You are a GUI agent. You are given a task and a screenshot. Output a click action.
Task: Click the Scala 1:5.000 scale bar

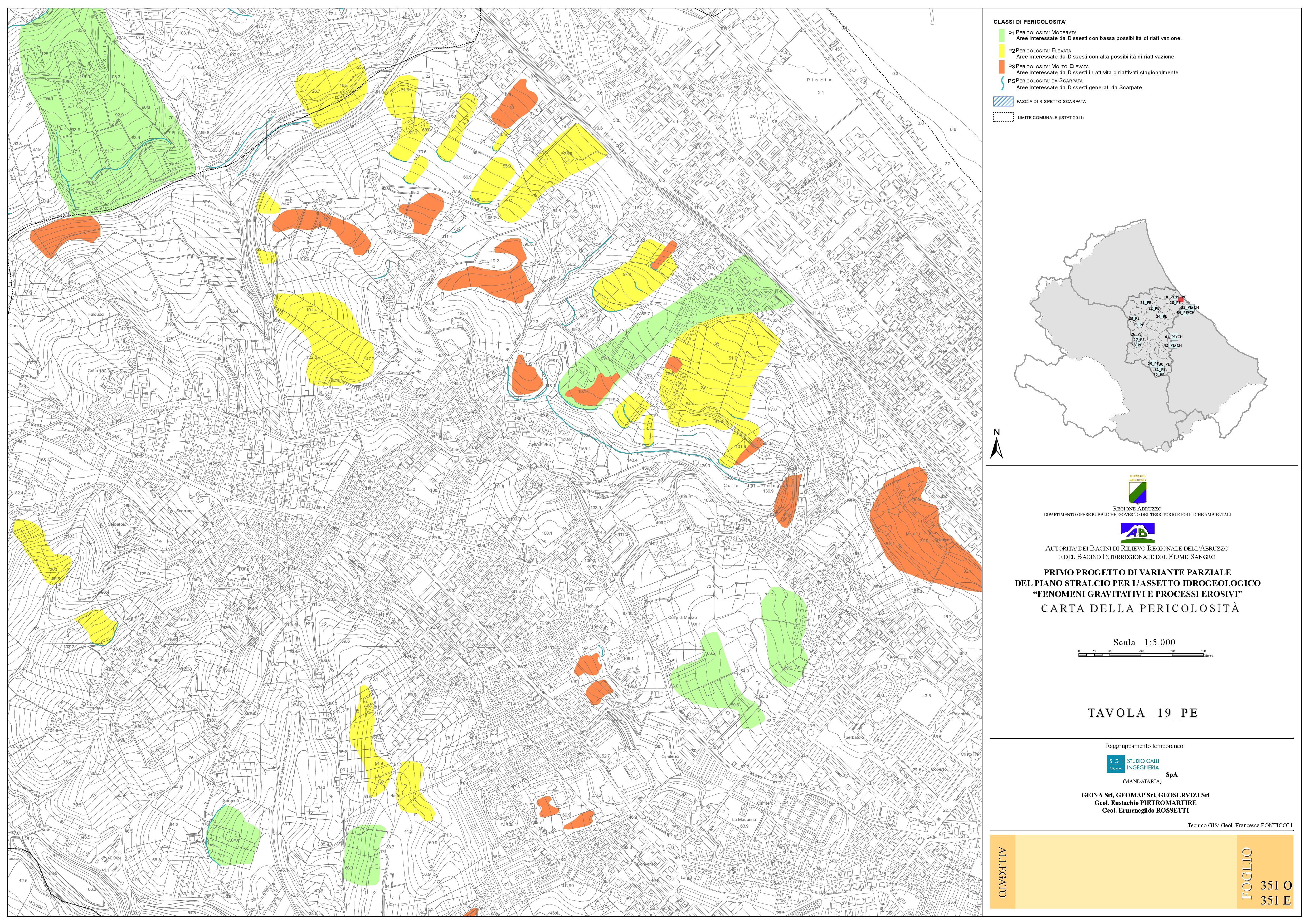tap(1141, 655)
